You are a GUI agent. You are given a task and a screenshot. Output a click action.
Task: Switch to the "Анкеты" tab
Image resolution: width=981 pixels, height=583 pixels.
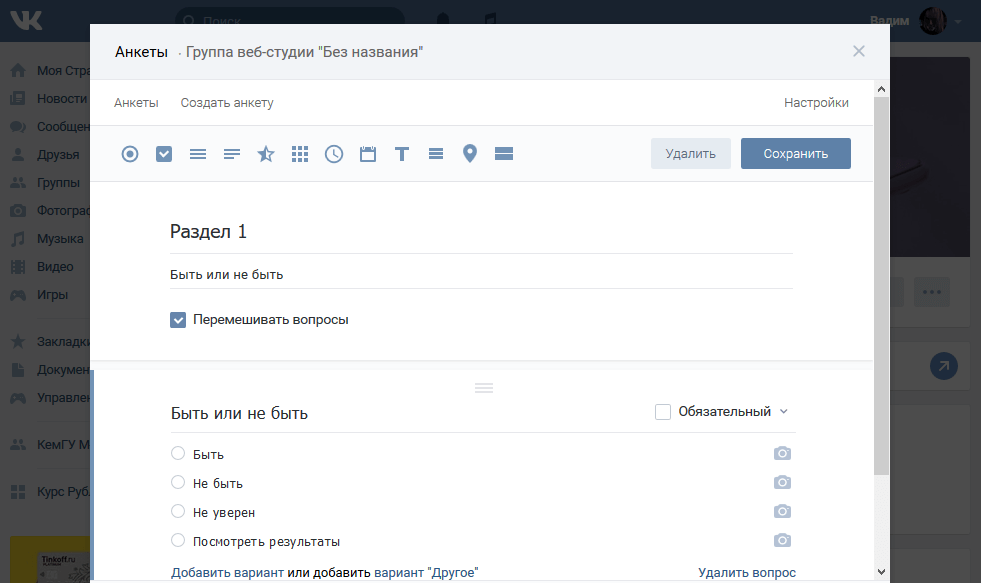pyautogui.click(x=136, y=103)
